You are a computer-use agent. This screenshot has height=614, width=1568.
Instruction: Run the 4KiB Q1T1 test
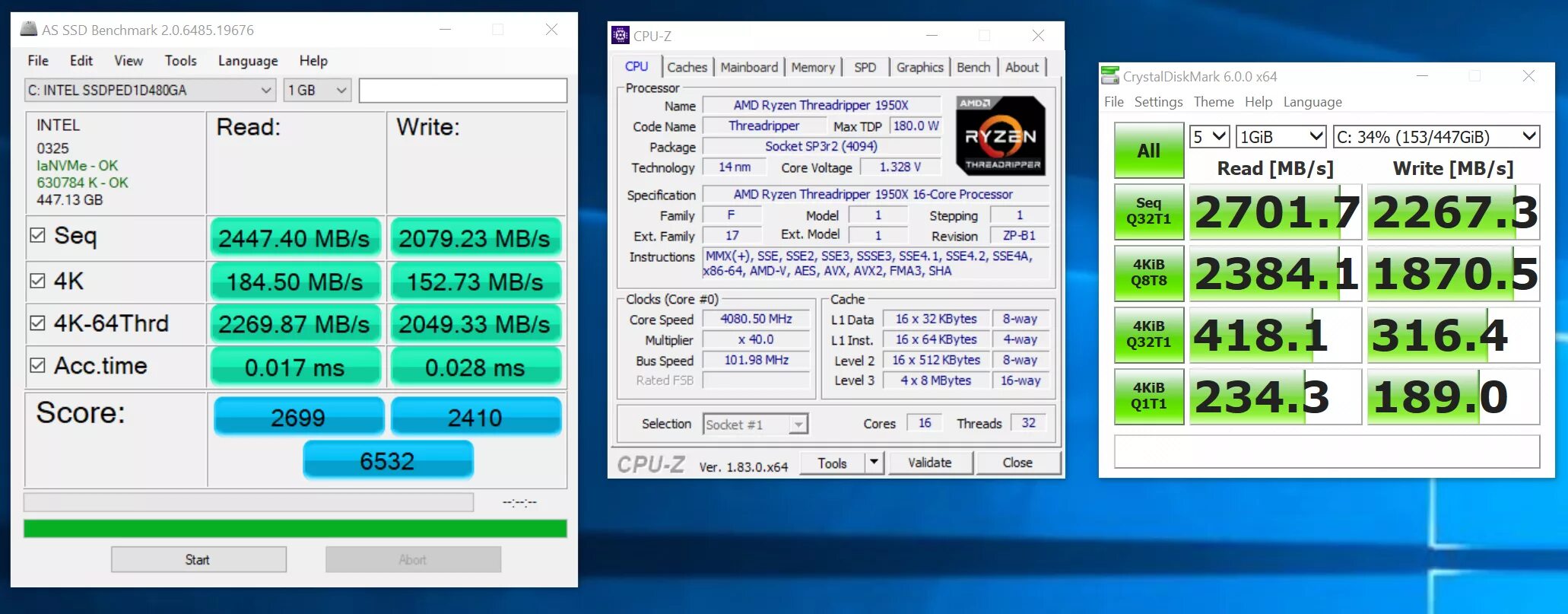click(1149, 396)
